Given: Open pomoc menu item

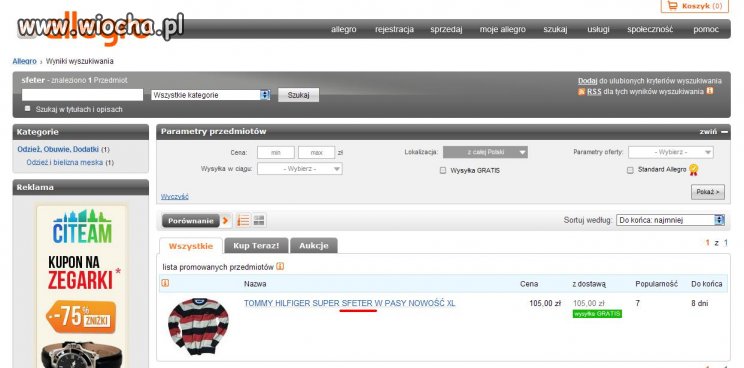Looking at the screenshot, I should click(706, 29).
